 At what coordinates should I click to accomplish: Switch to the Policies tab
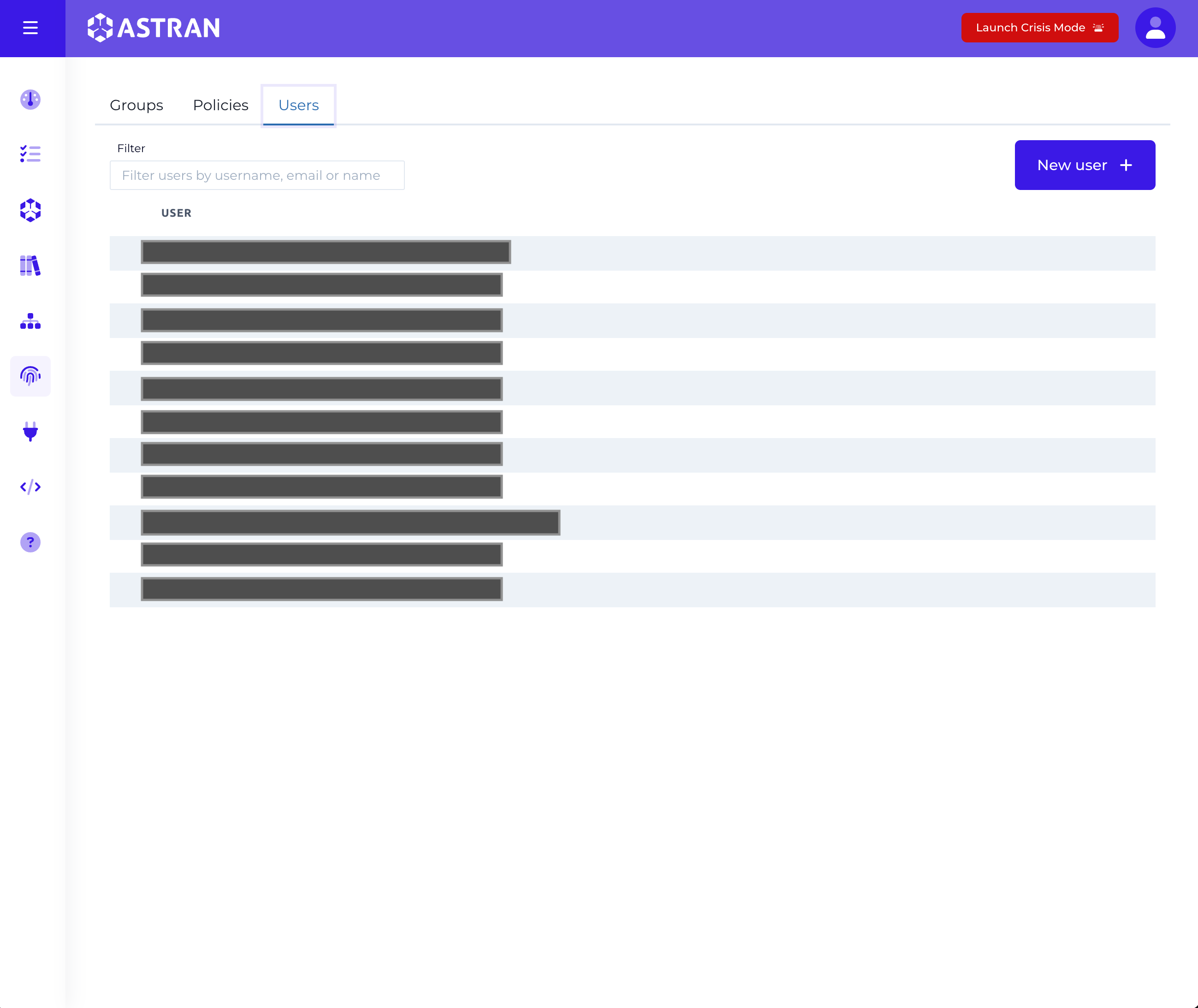(220, 105)
